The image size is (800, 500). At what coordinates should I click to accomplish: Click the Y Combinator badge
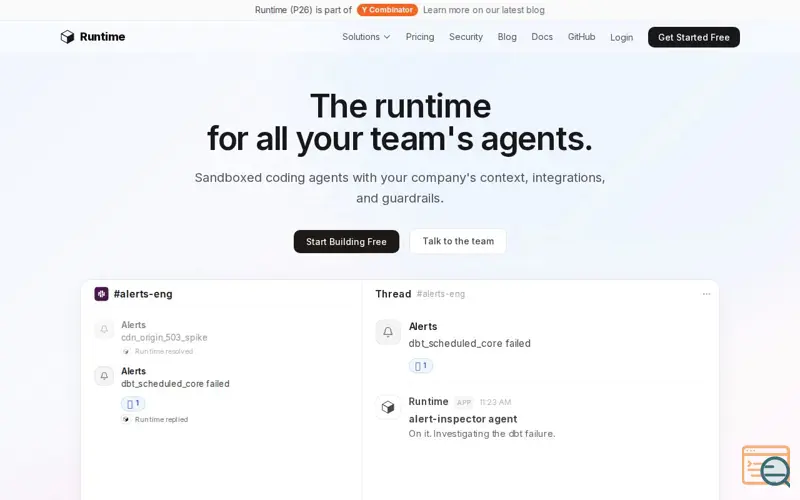tap(387, 10)
